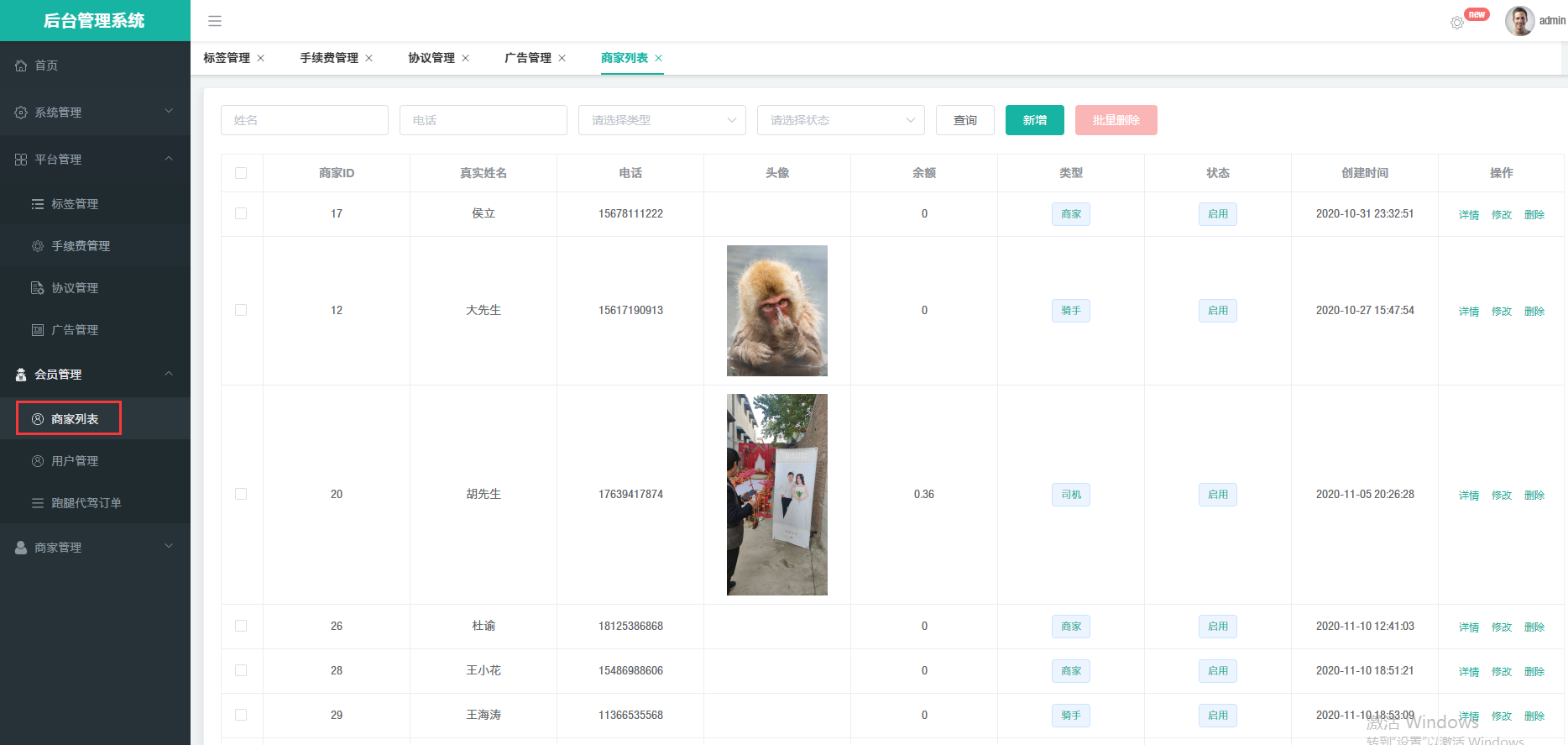Toggle the select-all checkbox in table header
The height and width of the screenshot is (745, 1568).
241,173
